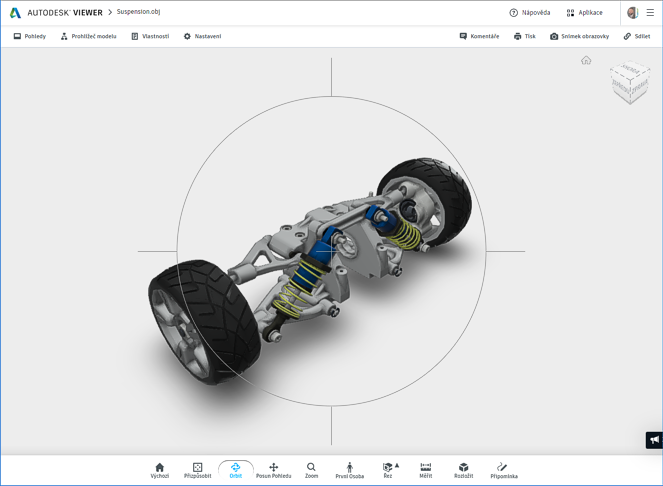
Task: Activate První Osoba first person tool
Action: tap(350, 470)
